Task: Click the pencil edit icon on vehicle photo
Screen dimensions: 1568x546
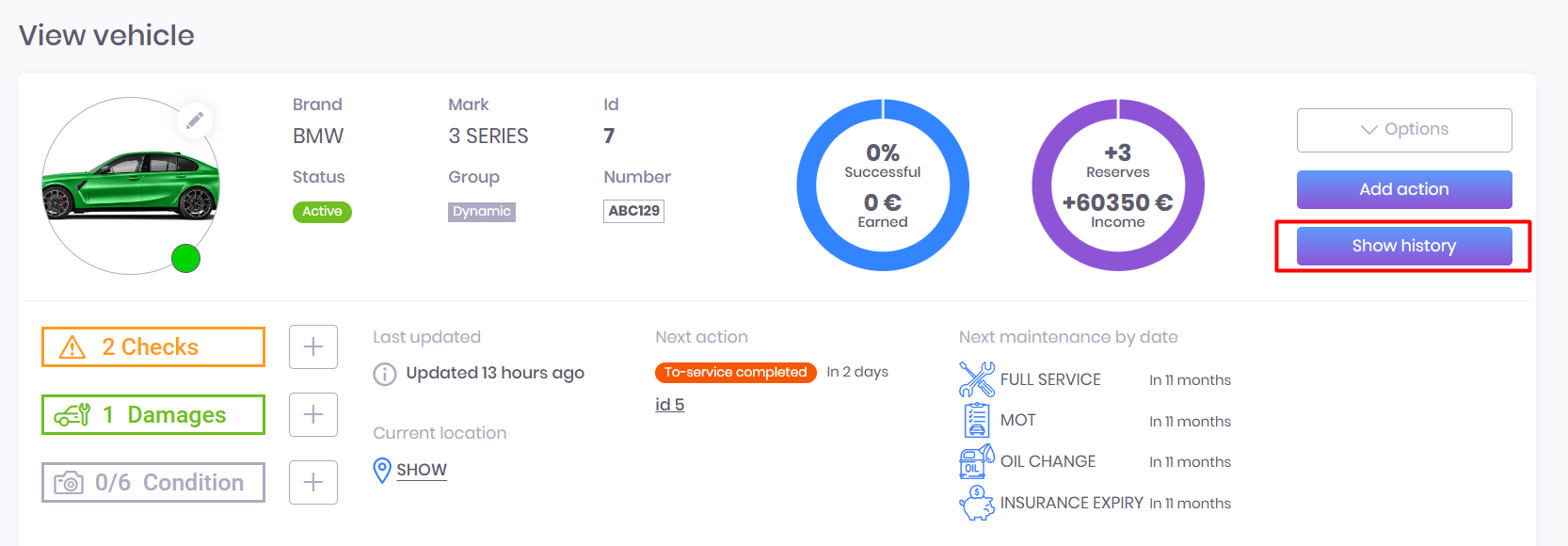Action: (x=195, y=120)
